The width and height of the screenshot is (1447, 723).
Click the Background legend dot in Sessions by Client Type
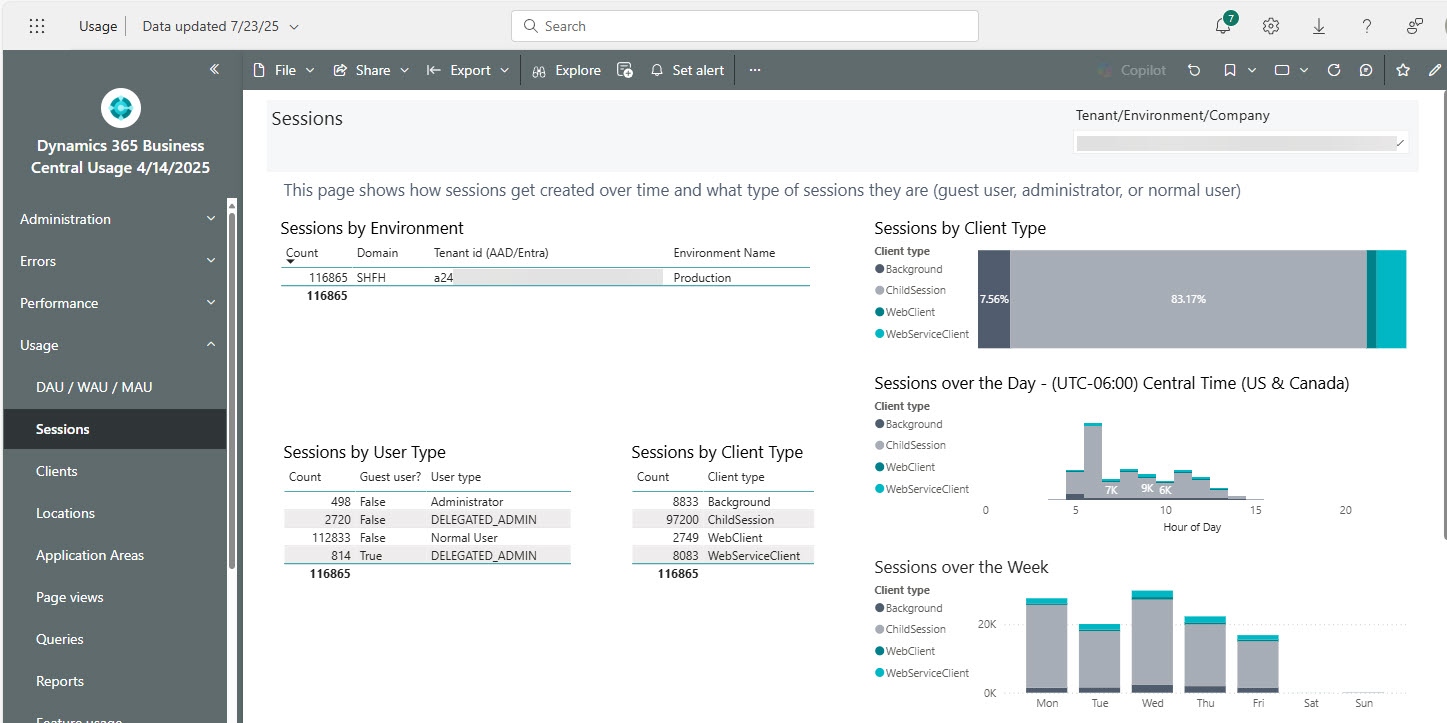(x=880, y=269)
